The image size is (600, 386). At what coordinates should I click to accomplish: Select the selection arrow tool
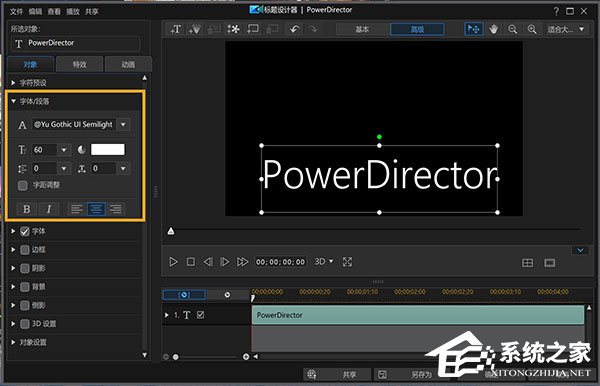(474, 29)
